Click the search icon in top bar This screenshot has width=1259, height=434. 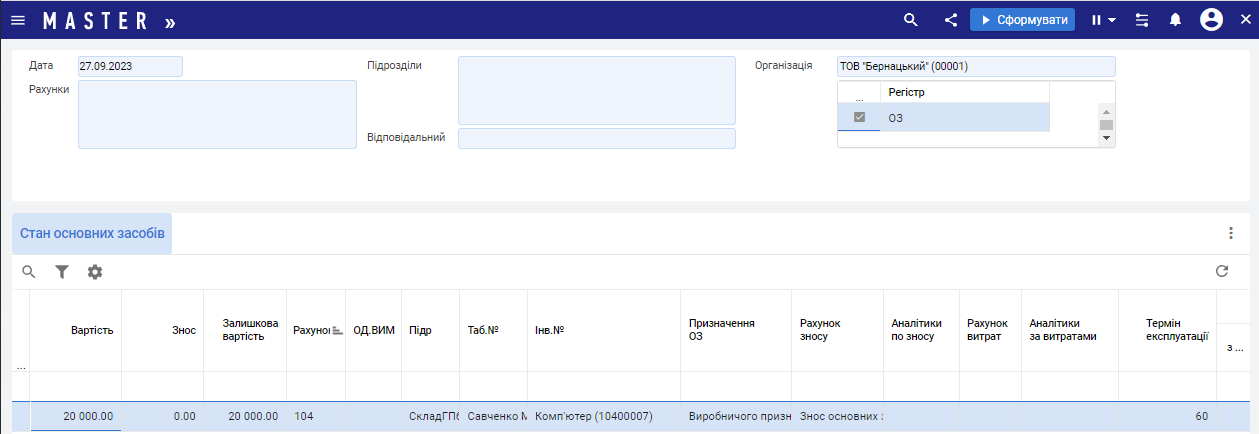tap(910, 20)
